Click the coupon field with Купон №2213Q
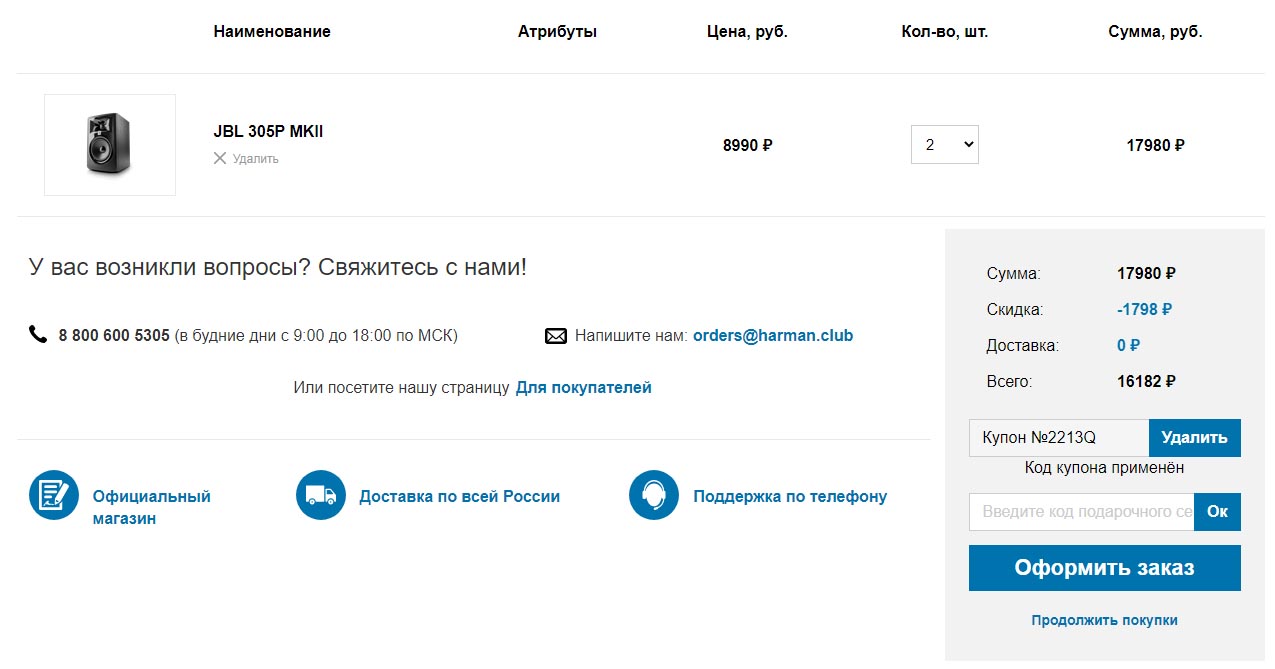This screenshot has height=669, width=1275. 1059,438
